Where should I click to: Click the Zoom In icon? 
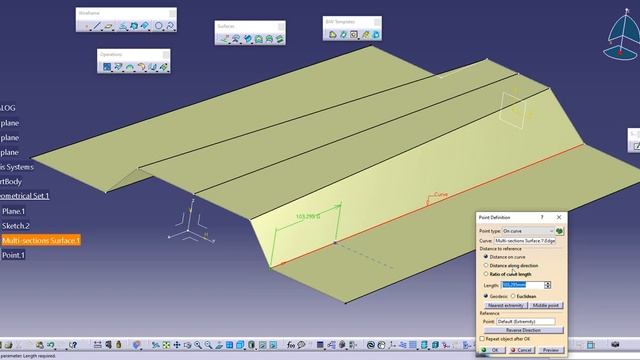tap(198, 345)
